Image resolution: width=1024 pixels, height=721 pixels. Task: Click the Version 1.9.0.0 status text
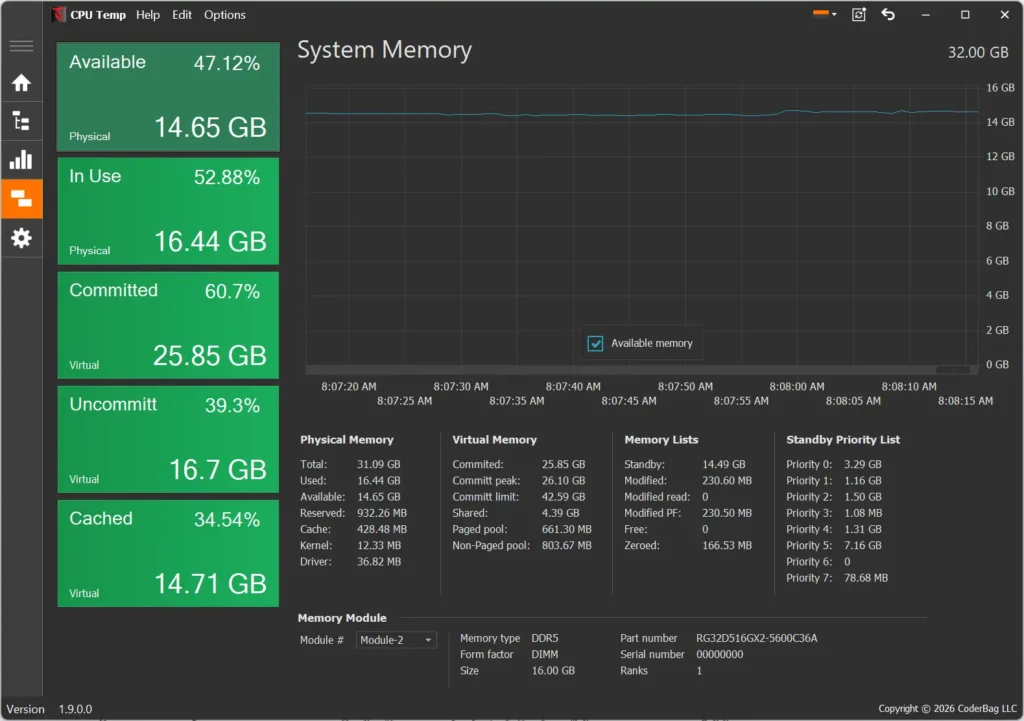50,709
